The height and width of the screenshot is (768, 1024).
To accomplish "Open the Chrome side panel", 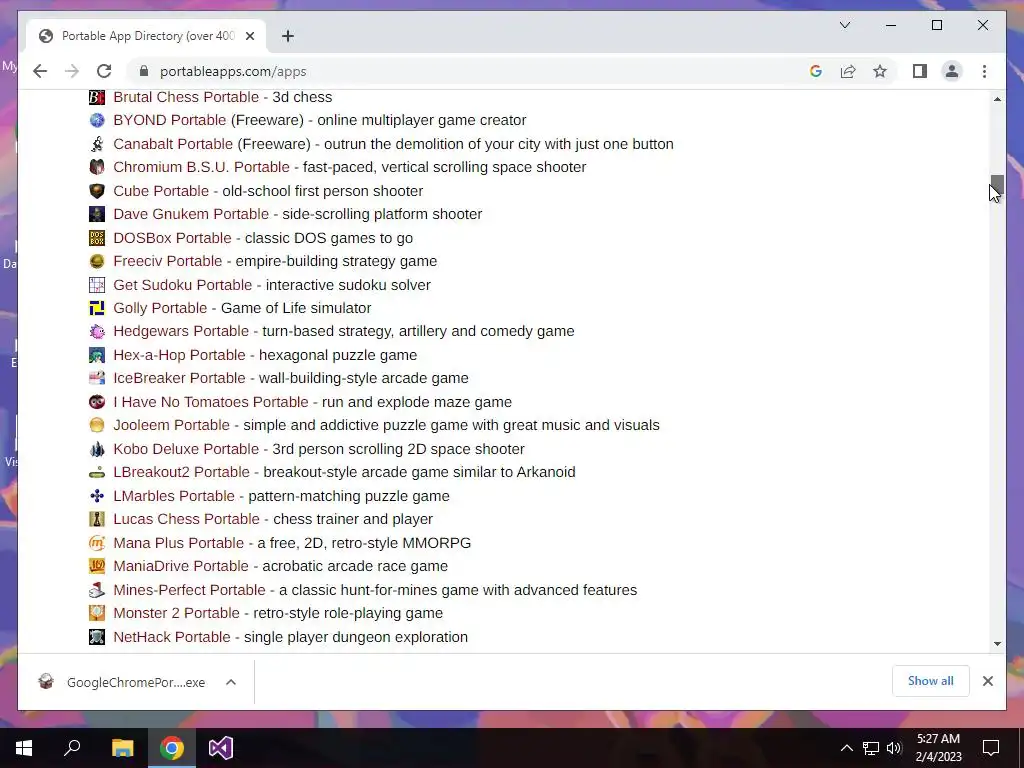I will coord(920,71).
